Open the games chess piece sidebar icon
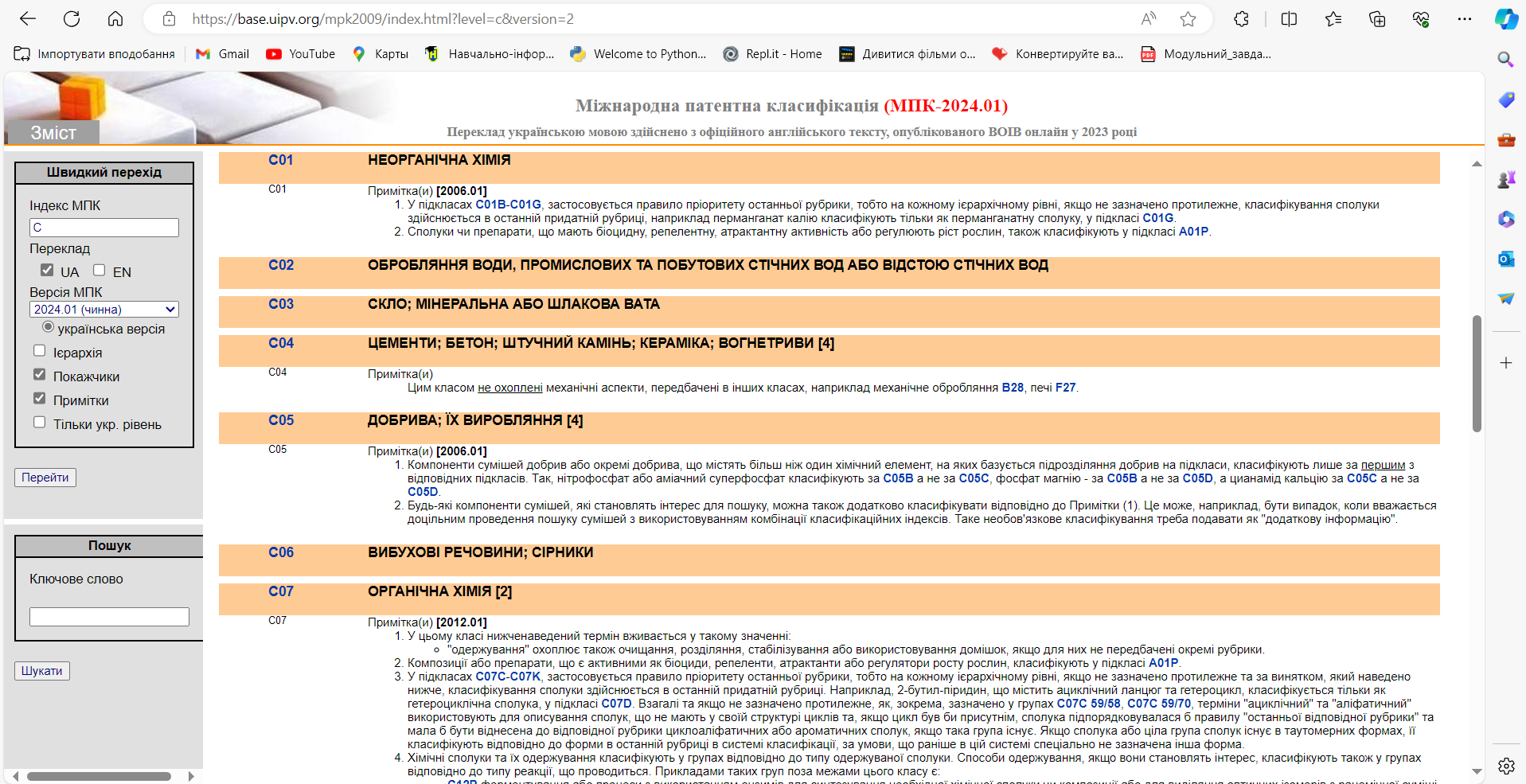This screenshot has height=784, width=1526. pyautogui.click(x=1505, y=180)
